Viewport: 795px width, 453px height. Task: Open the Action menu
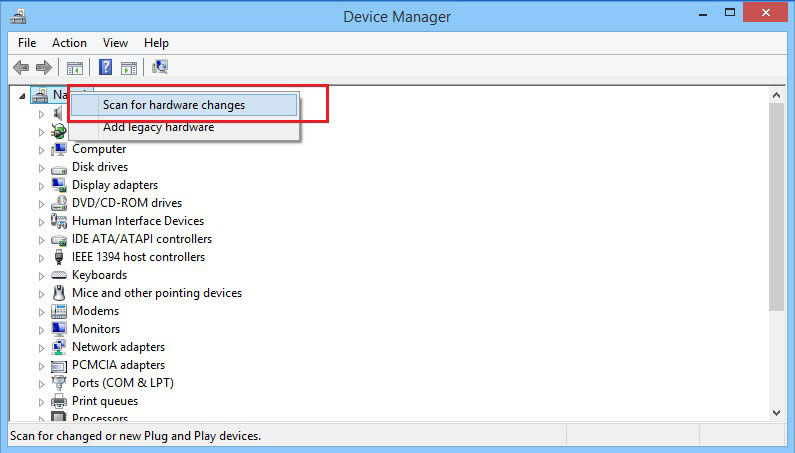pos(69,43)
